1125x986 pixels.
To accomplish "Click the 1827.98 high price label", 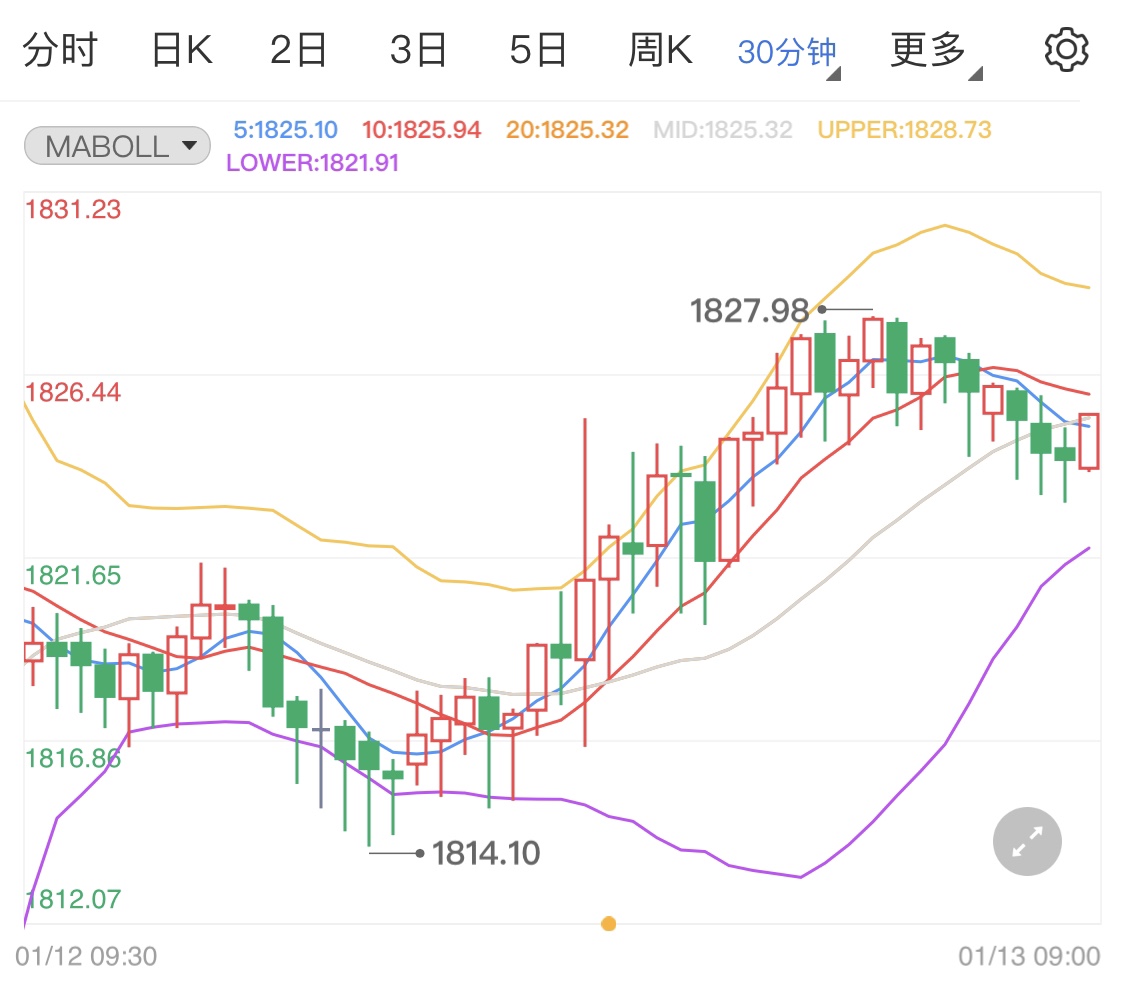I will point(749,311).
